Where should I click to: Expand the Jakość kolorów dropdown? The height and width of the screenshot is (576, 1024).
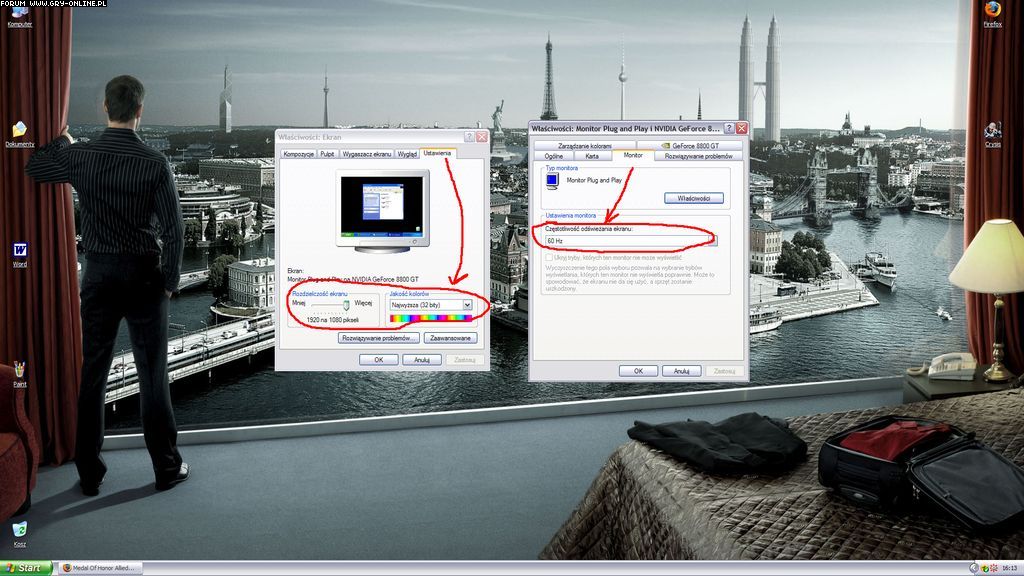[x=467, y=304]
